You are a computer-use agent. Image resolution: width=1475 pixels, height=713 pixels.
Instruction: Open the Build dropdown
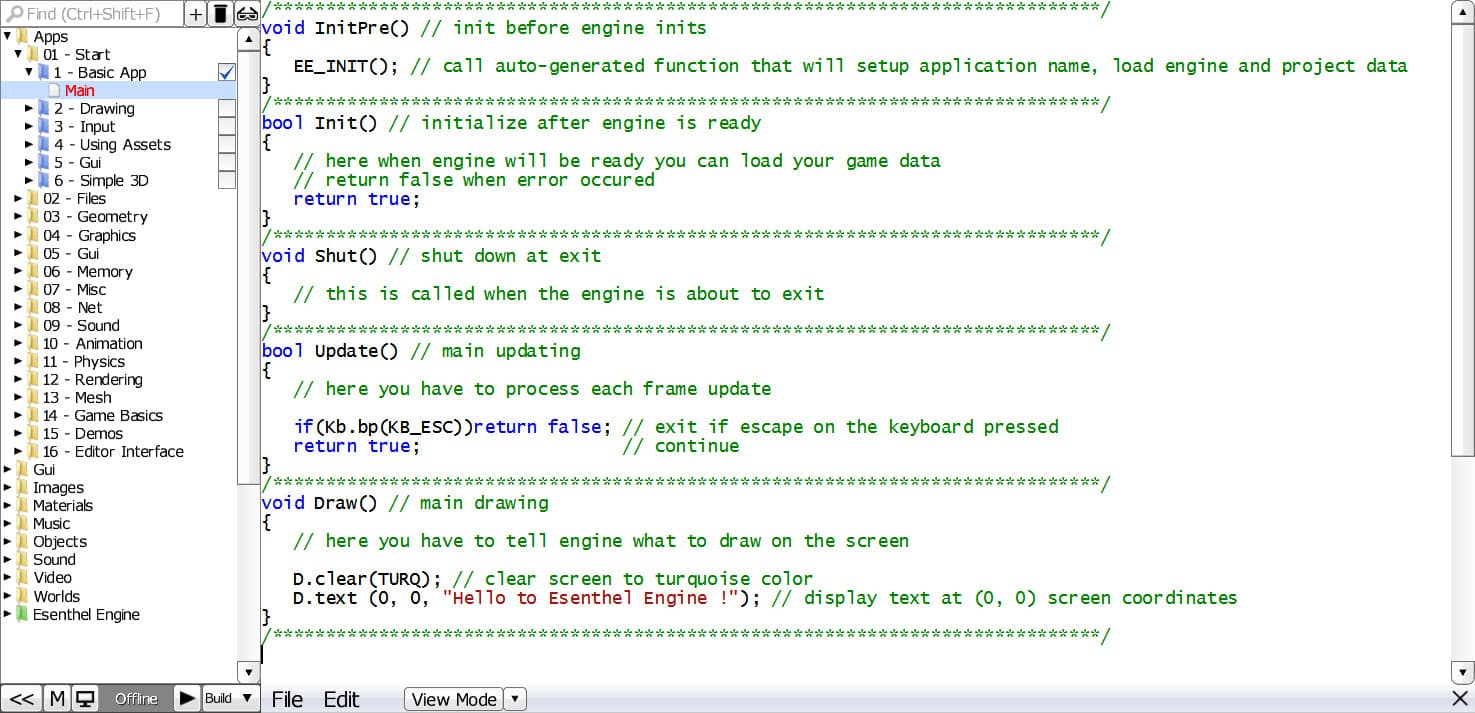click(x=230, y=698)
